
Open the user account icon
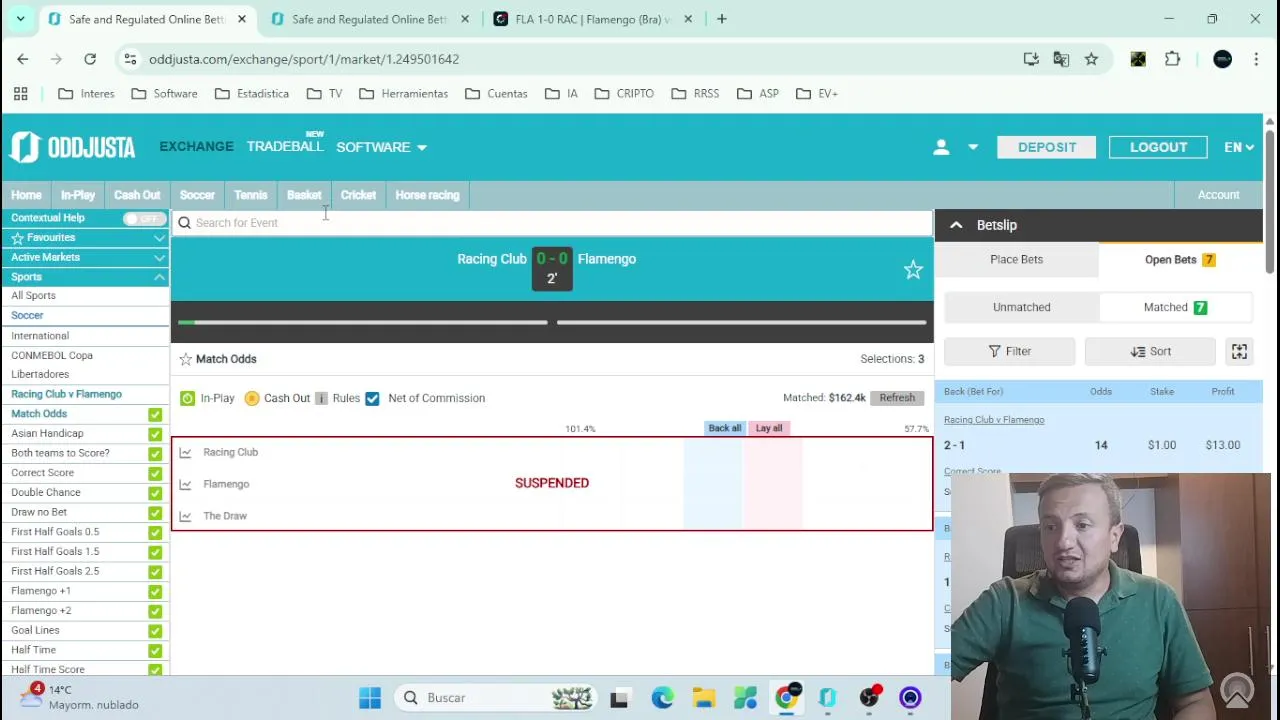[941, 147]
